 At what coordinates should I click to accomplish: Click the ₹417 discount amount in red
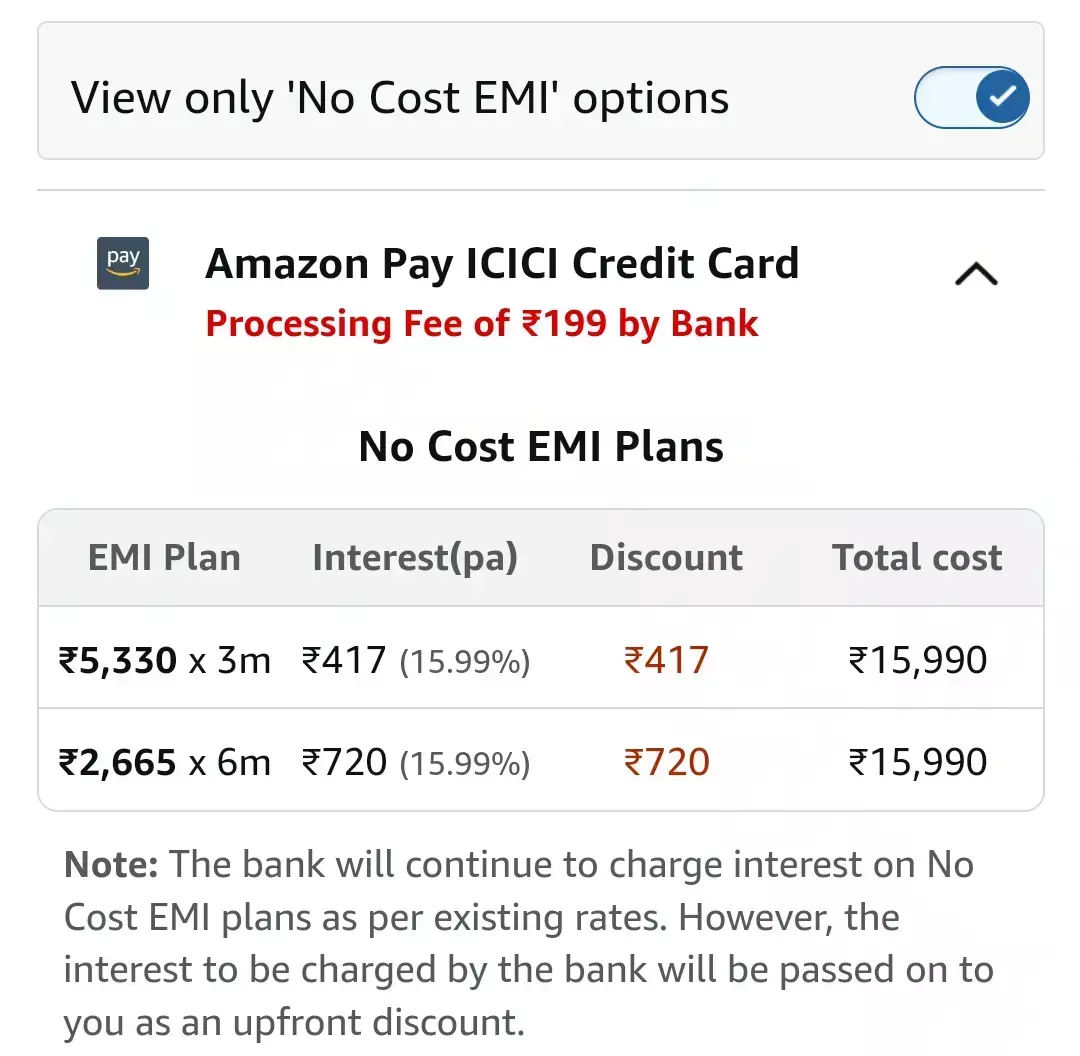(x=666, y=660)
